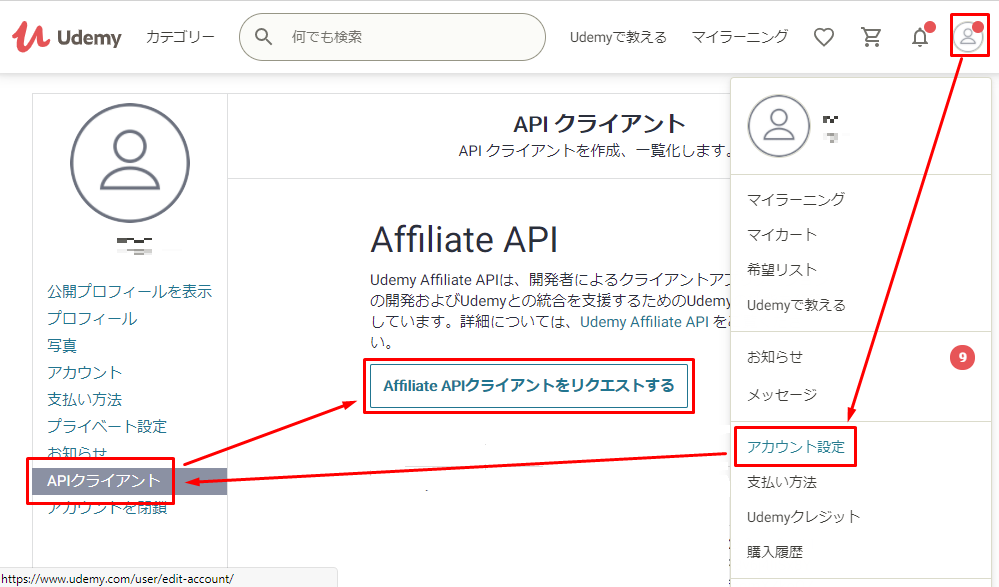This screenshot has height=587, width=999.
Task: Open the プロフィール sidebar link
Action: tap(92, 318)
